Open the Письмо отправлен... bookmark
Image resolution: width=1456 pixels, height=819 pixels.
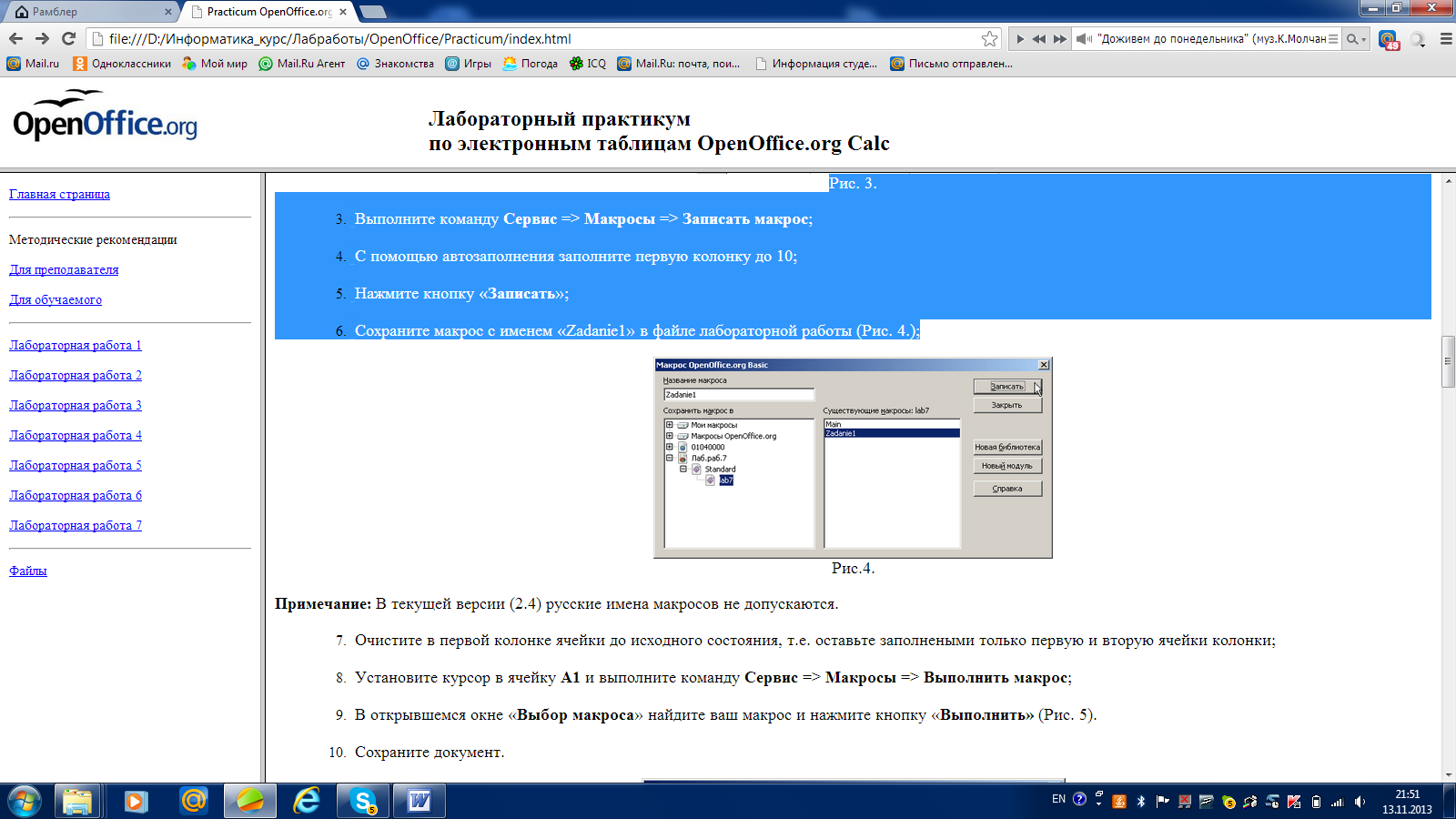tap(951, 64)
